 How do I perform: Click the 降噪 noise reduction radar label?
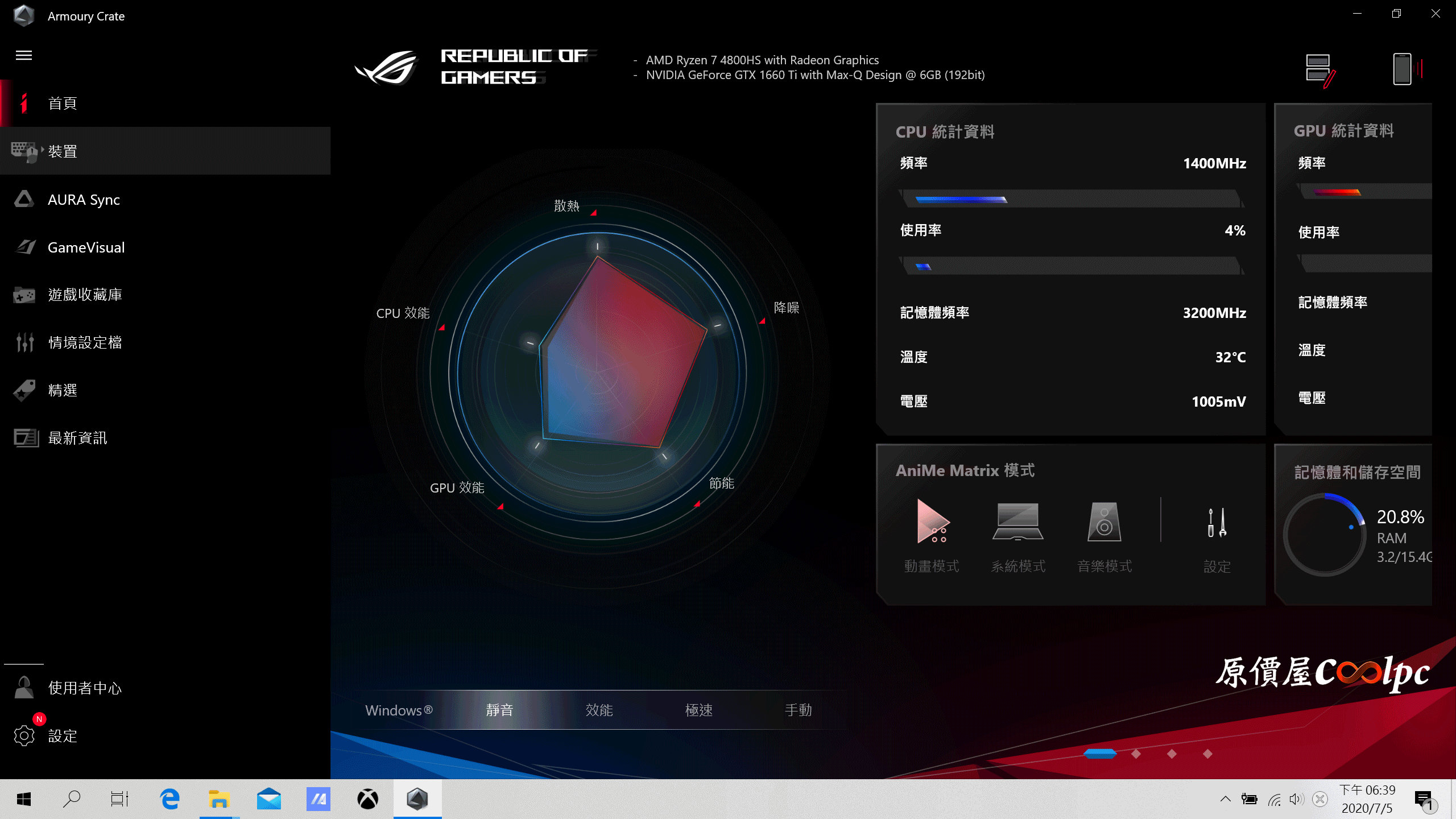tap(787, 307)
